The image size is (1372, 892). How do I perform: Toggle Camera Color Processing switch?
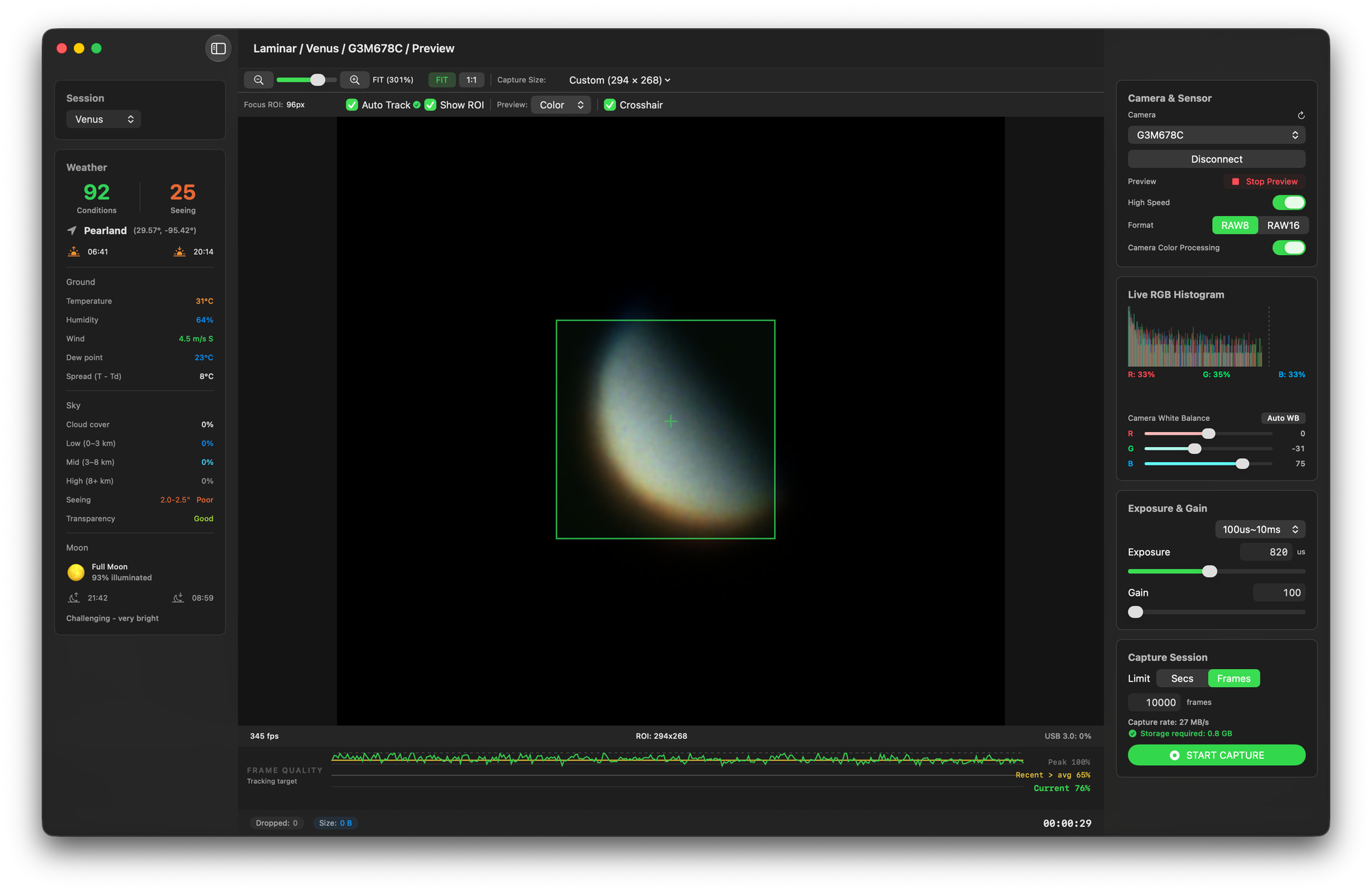(1289, 248)
